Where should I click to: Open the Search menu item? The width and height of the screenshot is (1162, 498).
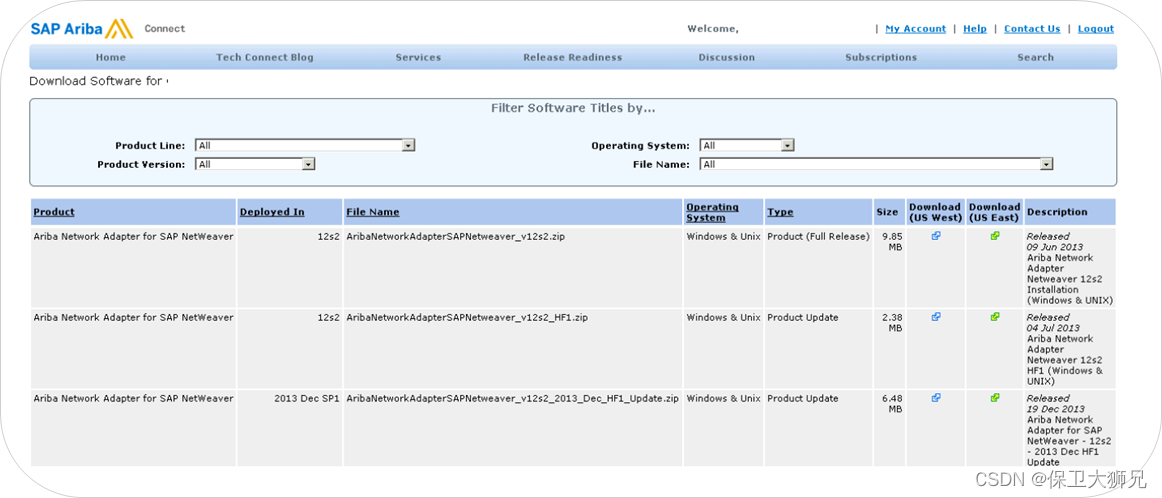1035,57
